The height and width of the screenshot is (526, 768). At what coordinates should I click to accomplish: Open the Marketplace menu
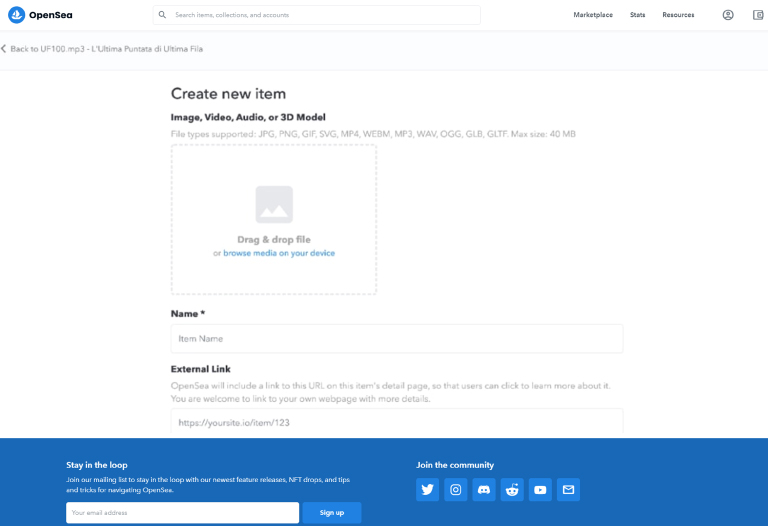click(593, 15)
